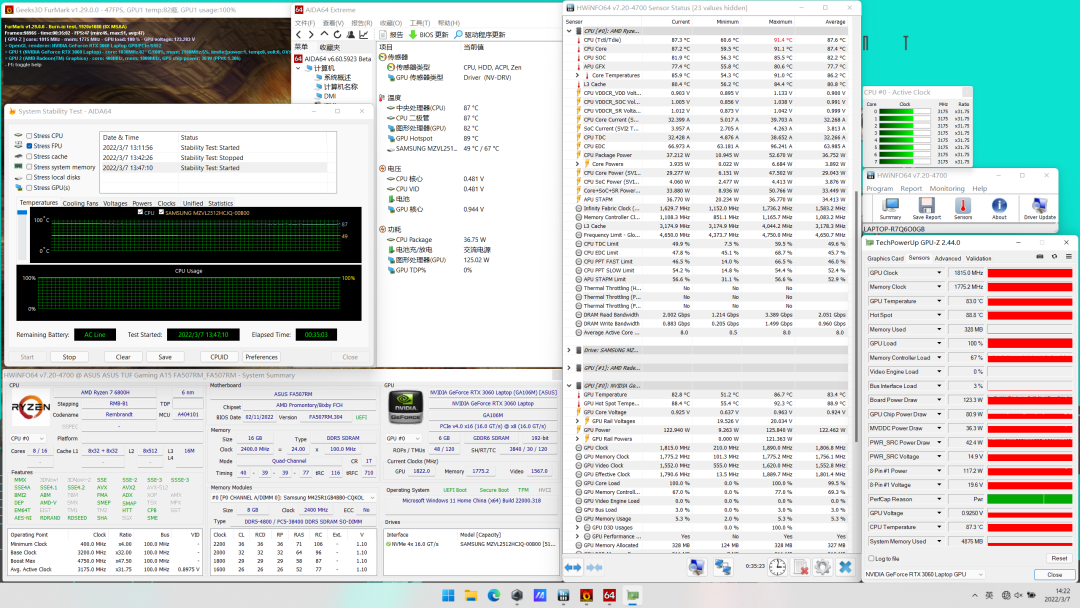Check GPU-Z Log to file checkbox
Viewport: 1080px width, 608px height.
pos(871,558)
